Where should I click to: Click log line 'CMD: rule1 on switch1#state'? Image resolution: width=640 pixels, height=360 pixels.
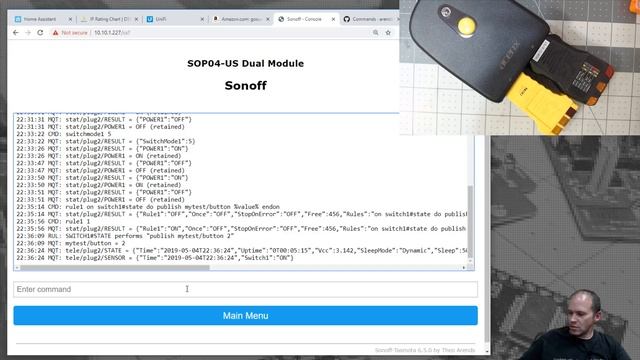[148, 207]
